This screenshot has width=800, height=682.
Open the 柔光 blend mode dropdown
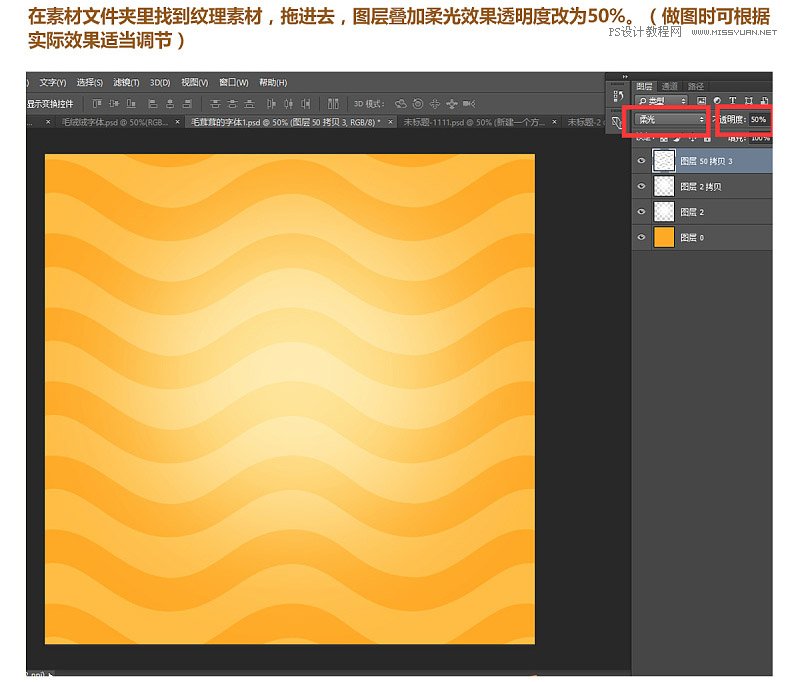pyautogui.click(x=670, y=119)
